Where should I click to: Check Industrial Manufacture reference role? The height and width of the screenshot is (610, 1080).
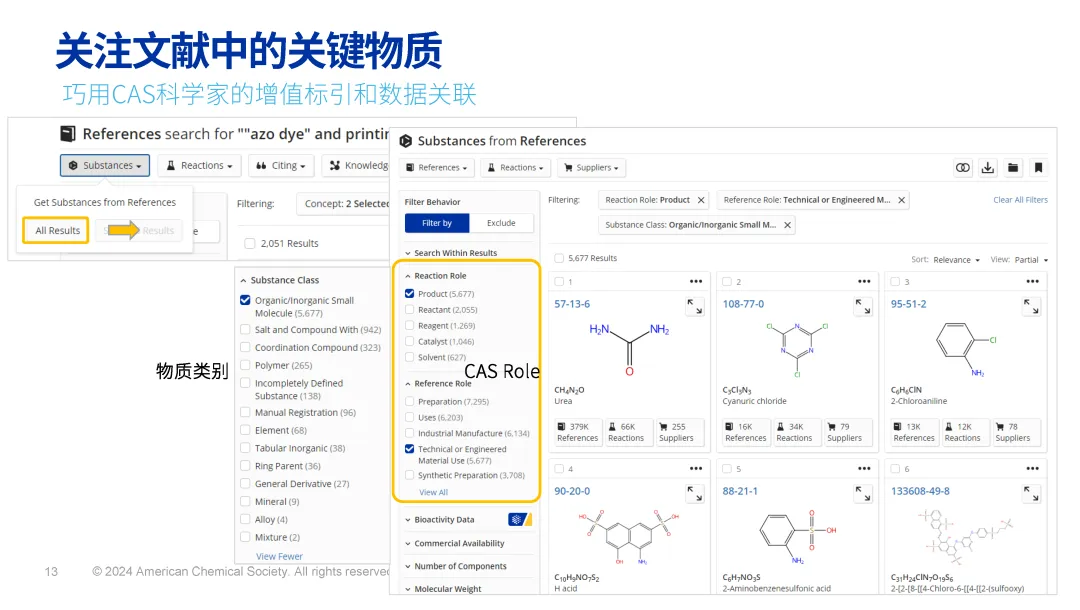410,433
